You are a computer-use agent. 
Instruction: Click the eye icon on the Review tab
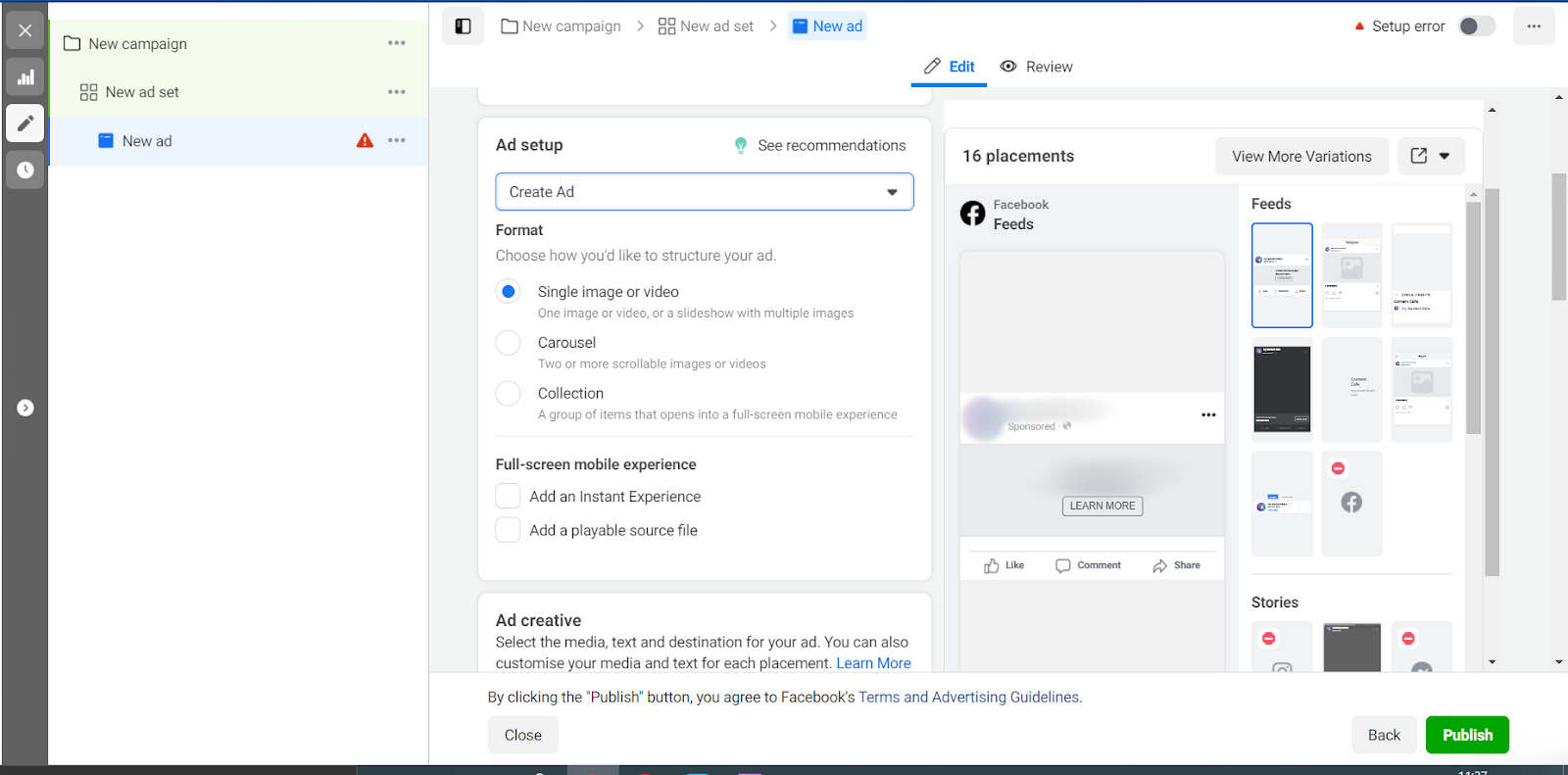[1008, 67]
